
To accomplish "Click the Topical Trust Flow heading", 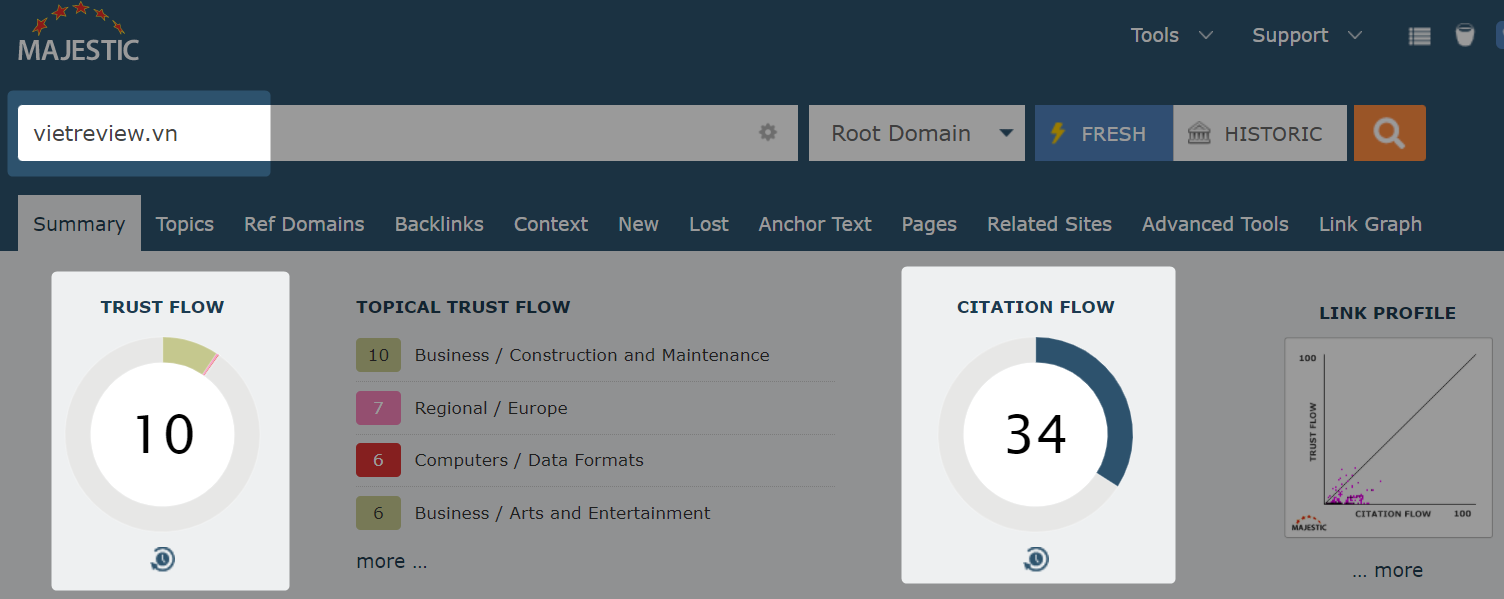I will click(463, 307).
